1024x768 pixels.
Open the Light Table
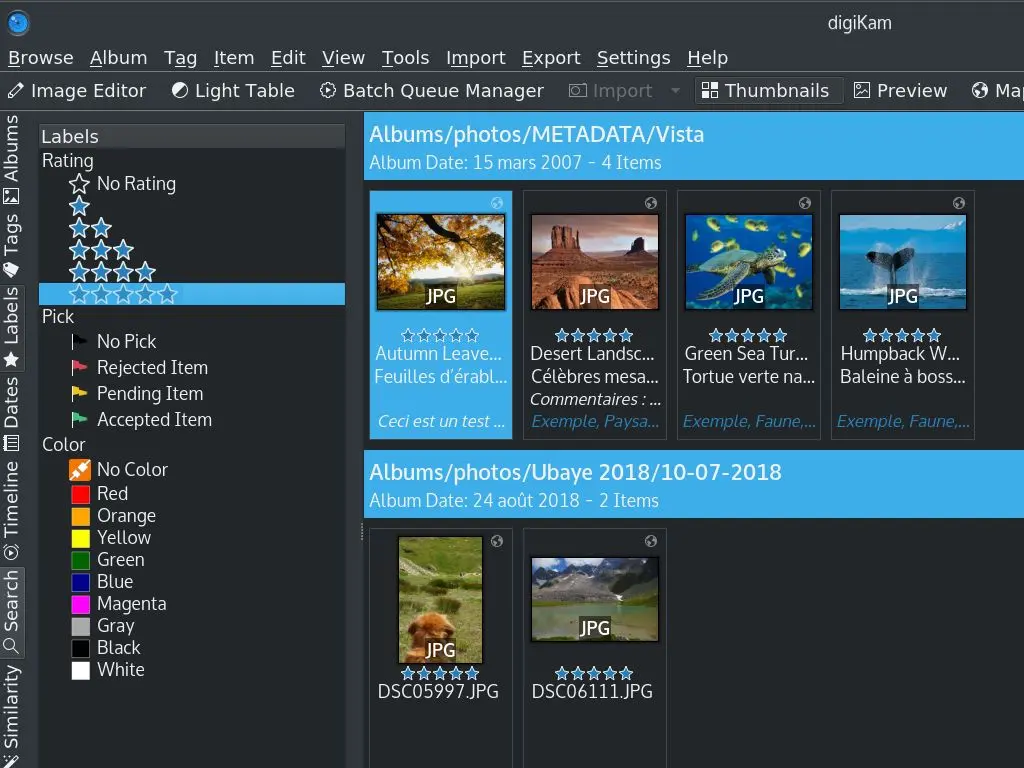tap(232, 90)
